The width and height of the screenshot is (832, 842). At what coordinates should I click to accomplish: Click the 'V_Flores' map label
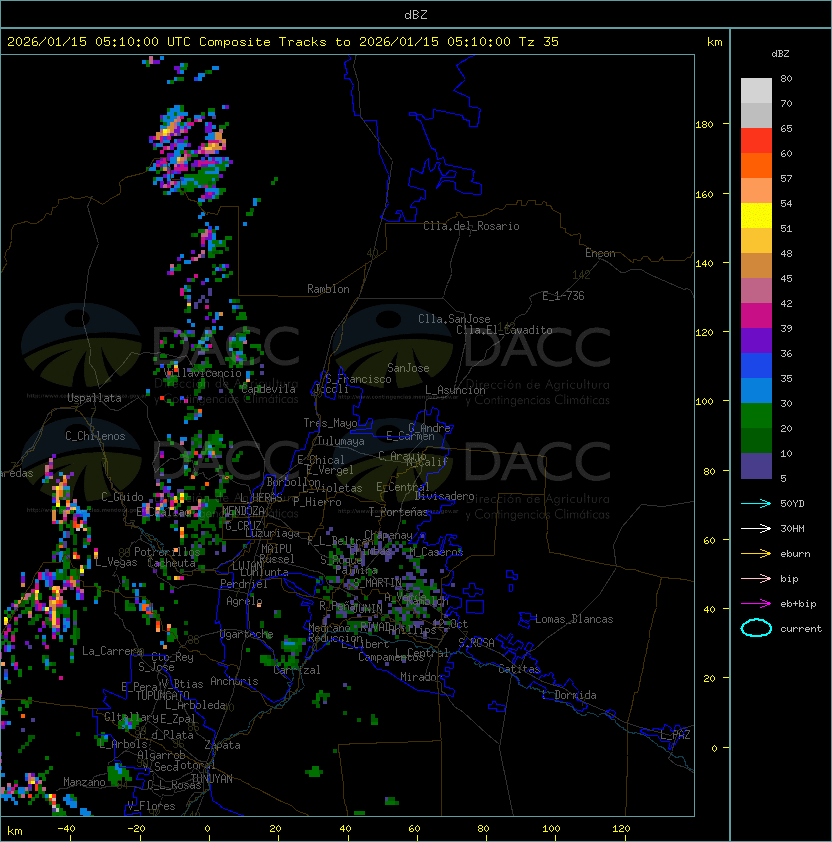pos(151,806)
